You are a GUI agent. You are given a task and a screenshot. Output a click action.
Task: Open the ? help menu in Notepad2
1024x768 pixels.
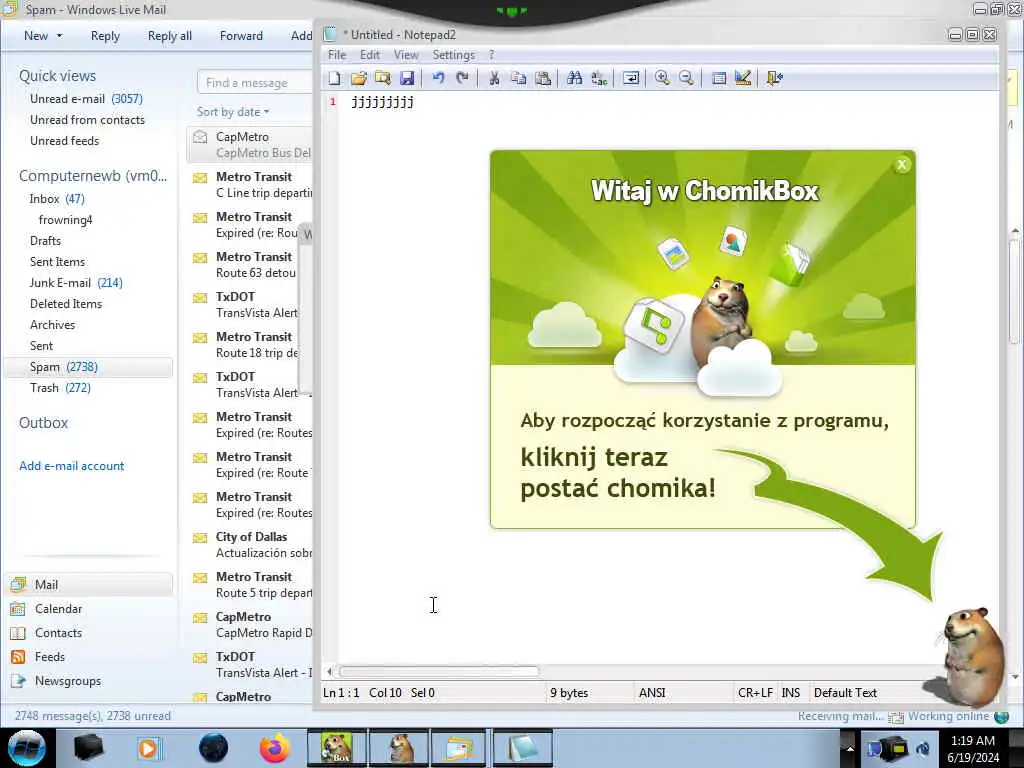[492, 55]
